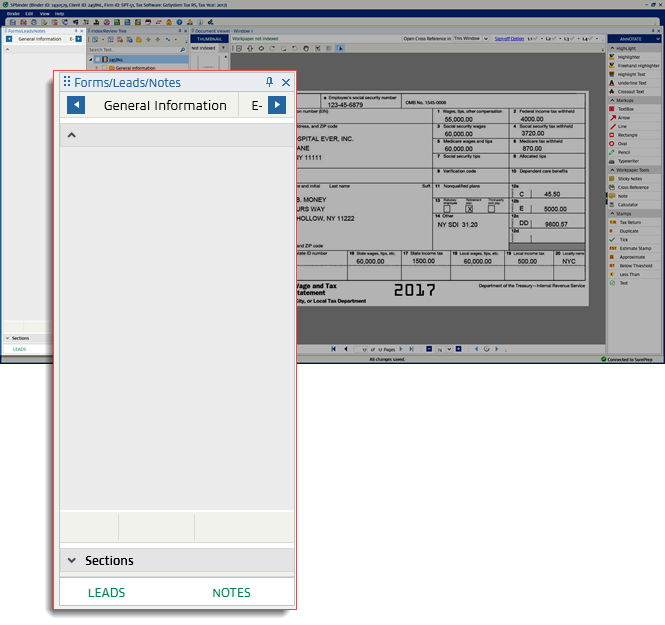The image size is (665, 625).
Task: Open the View menu
Action: (x=44, y=14)
